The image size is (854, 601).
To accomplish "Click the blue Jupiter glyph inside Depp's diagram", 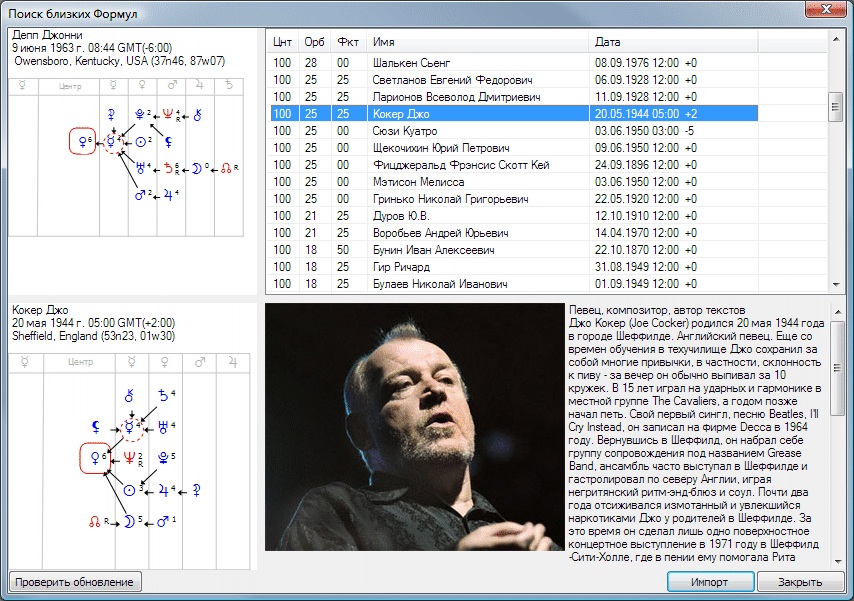I will click(x=168, y=195).
